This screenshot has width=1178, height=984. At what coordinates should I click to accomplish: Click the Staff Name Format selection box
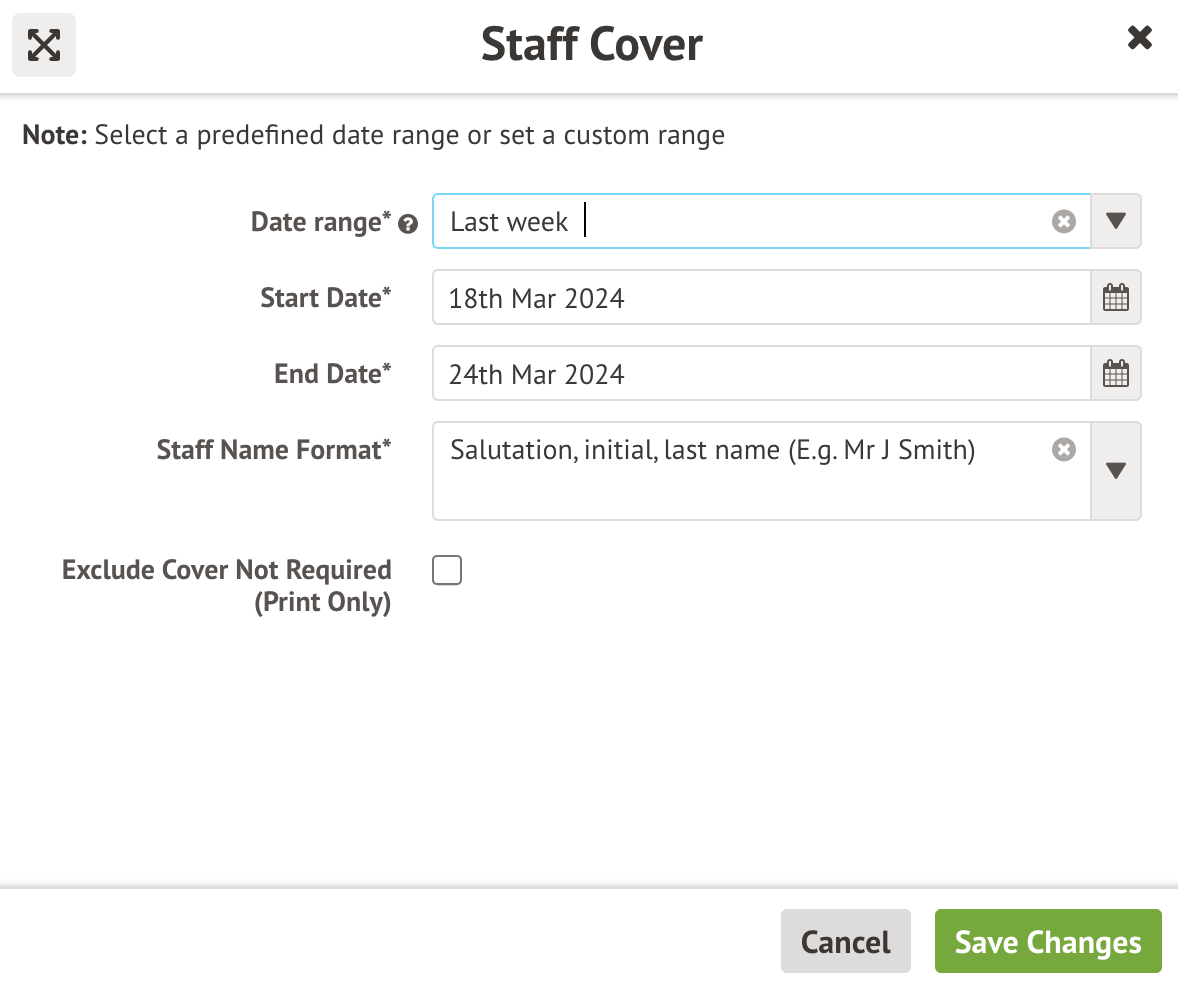[740, 471]
